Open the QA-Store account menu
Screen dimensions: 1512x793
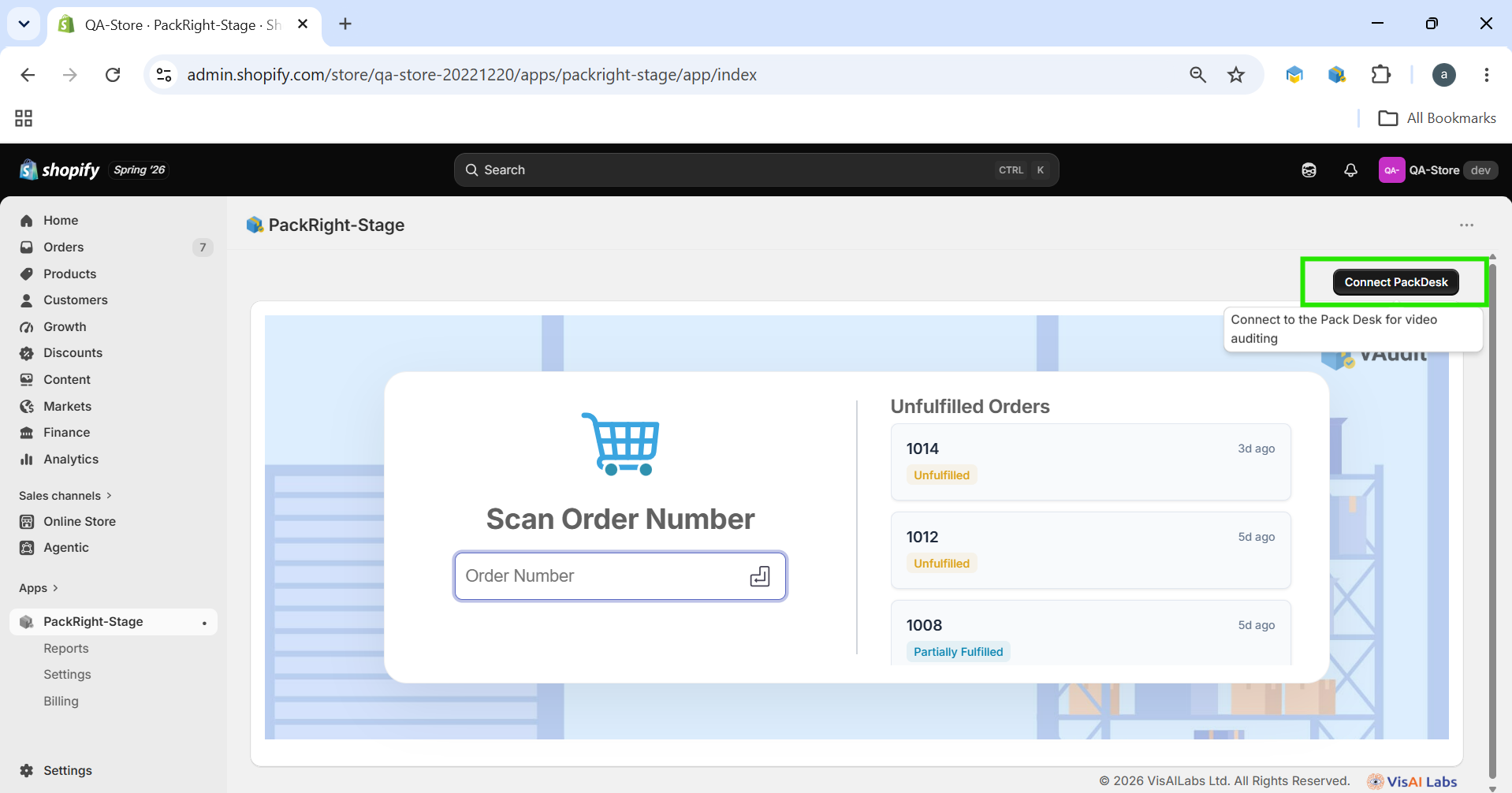click(x=1438, y=170)
